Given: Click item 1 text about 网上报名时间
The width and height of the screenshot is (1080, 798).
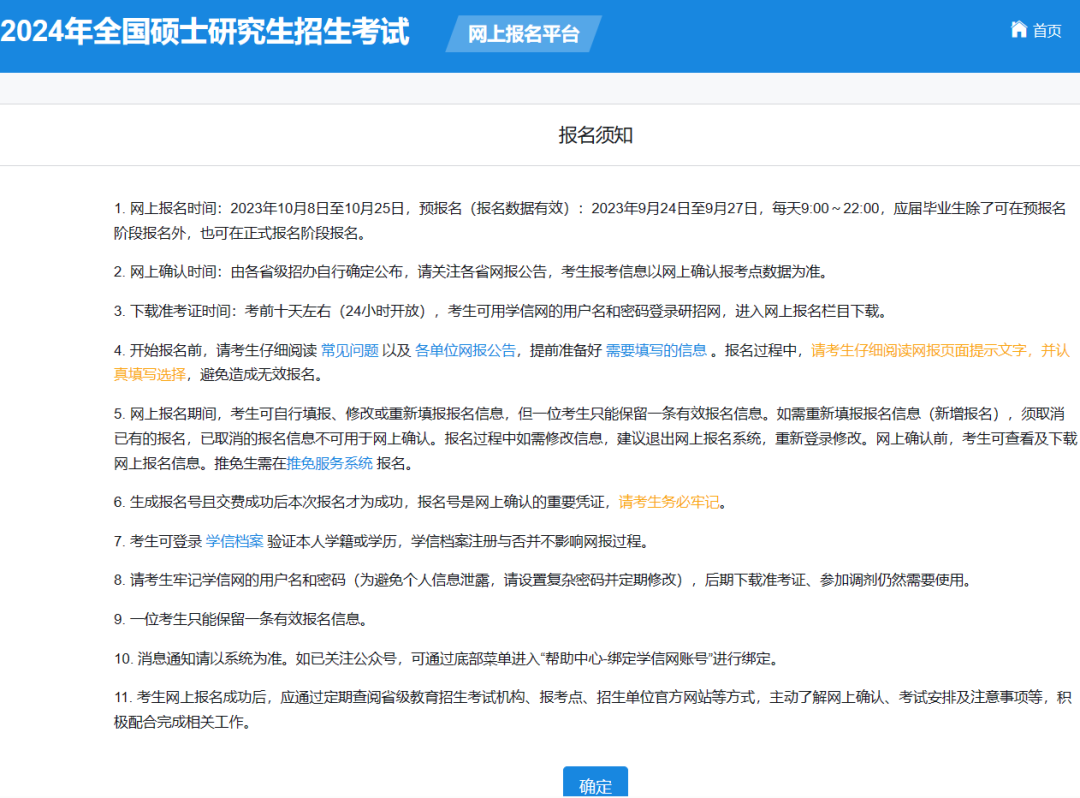Looking at the screenshot, I should 590,221.
